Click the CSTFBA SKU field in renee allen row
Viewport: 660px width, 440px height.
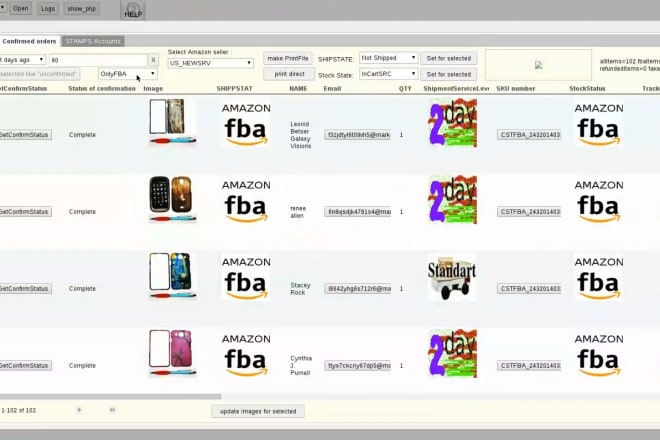(x=529, y=211)
